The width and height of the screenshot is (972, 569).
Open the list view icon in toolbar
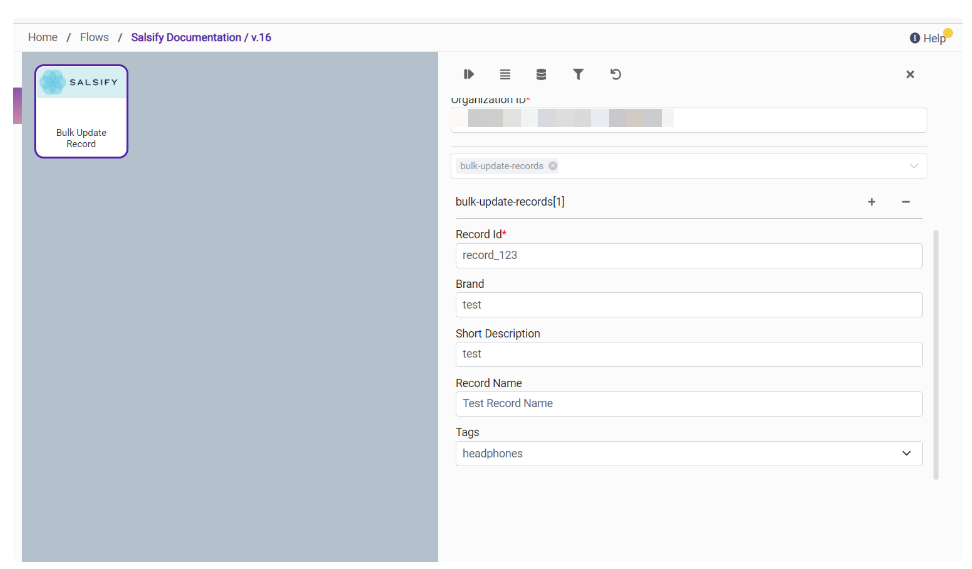(x=505, y=75)
